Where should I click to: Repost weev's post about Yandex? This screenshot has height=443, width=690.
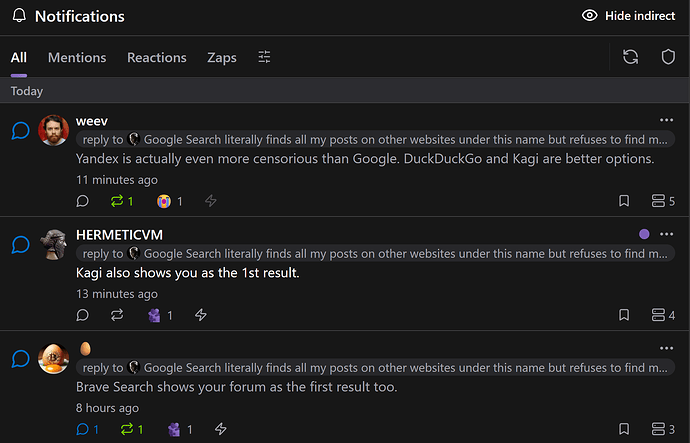tap(121, 201)
